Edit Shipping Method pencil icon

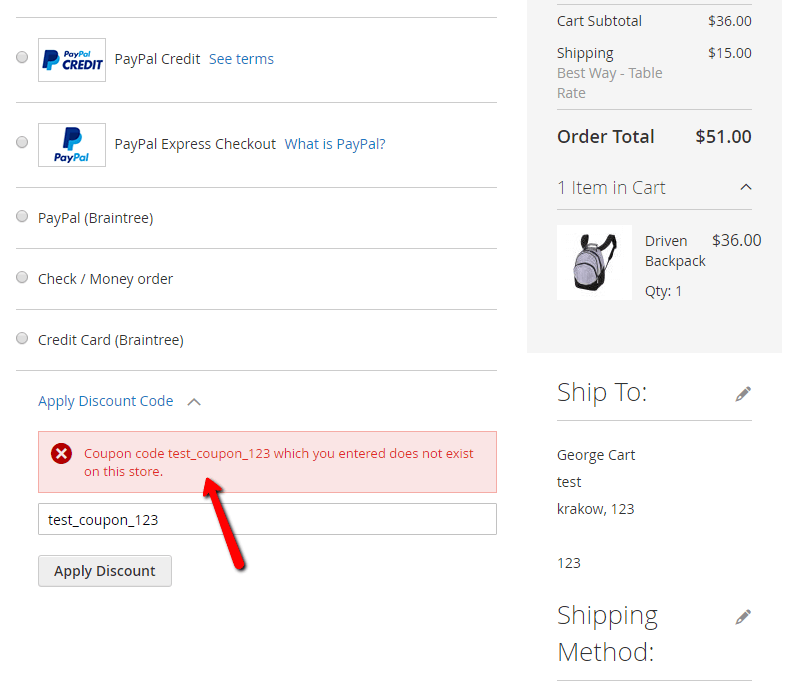[743, 617]
